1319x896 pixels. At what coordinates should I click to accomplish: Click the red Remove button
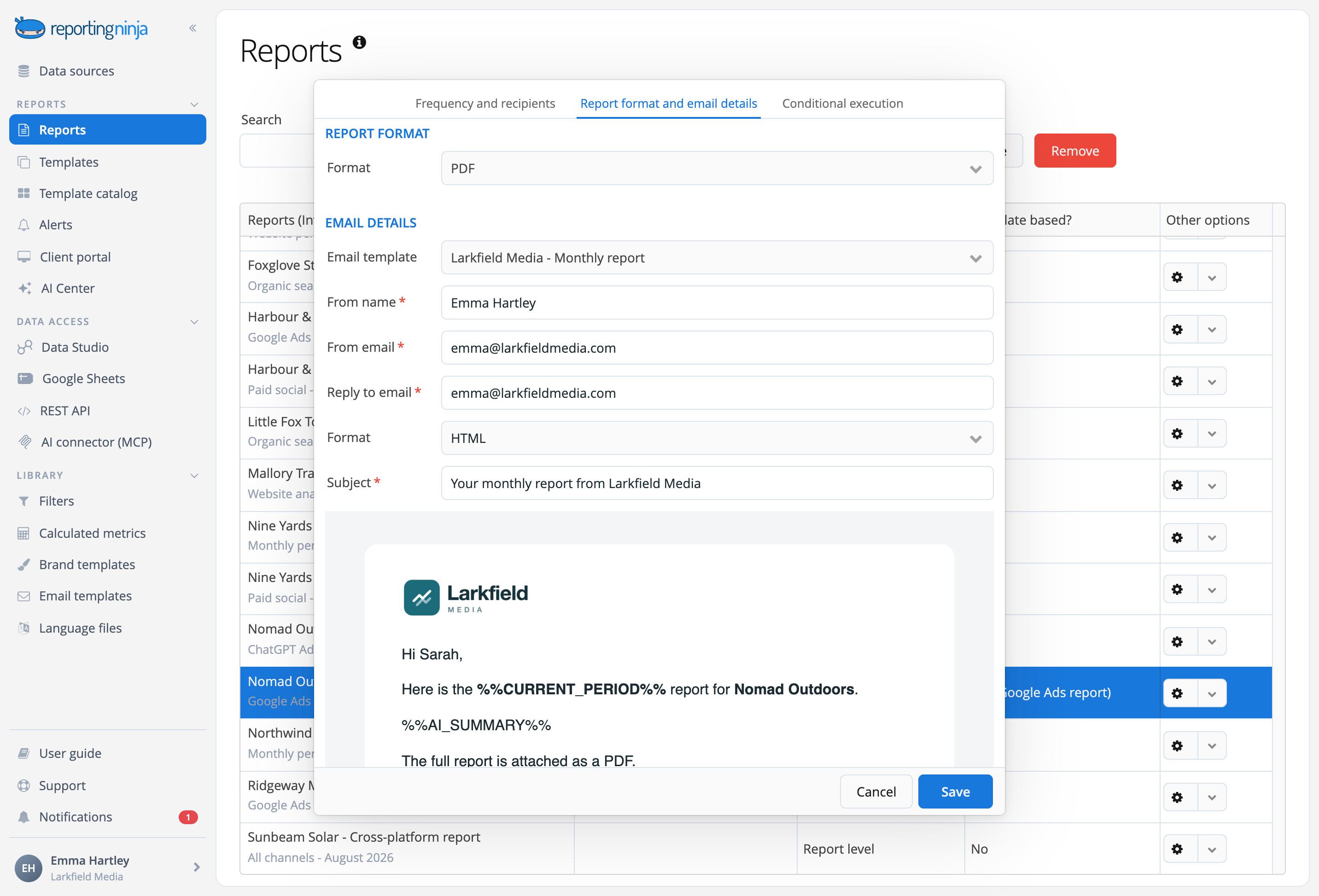[x=1075, y=151]
